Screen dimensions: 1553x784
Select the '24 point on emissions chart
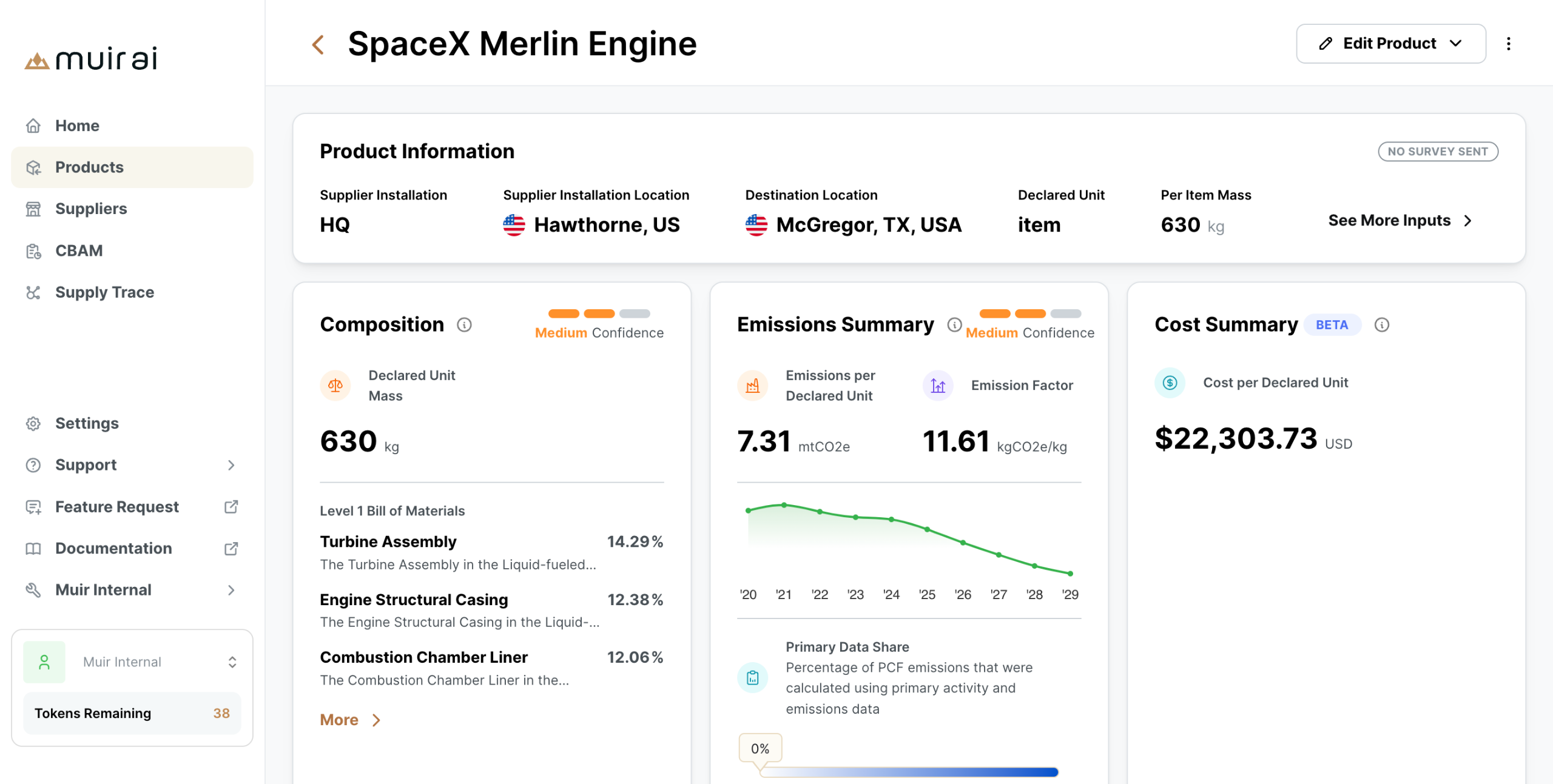point(891,520)
